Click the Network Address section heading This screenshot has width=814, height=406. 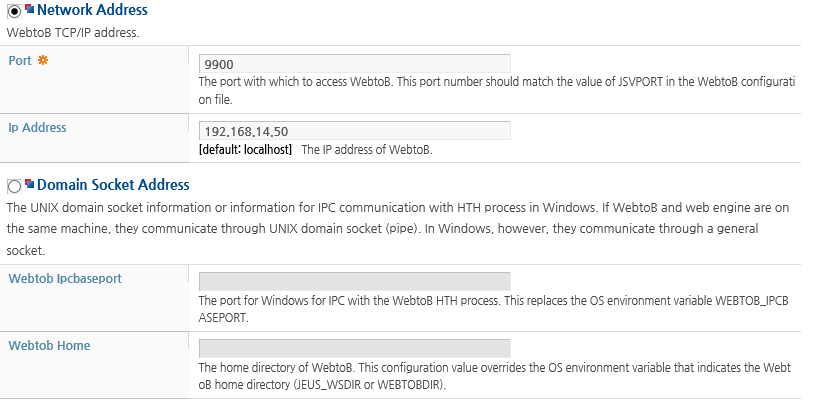(x=92, y=10)
